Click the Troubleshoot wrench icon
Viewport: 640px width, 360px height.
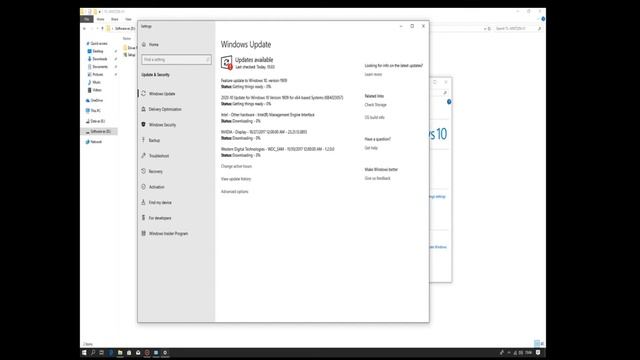pyautogui.click(x=144, y=156)
